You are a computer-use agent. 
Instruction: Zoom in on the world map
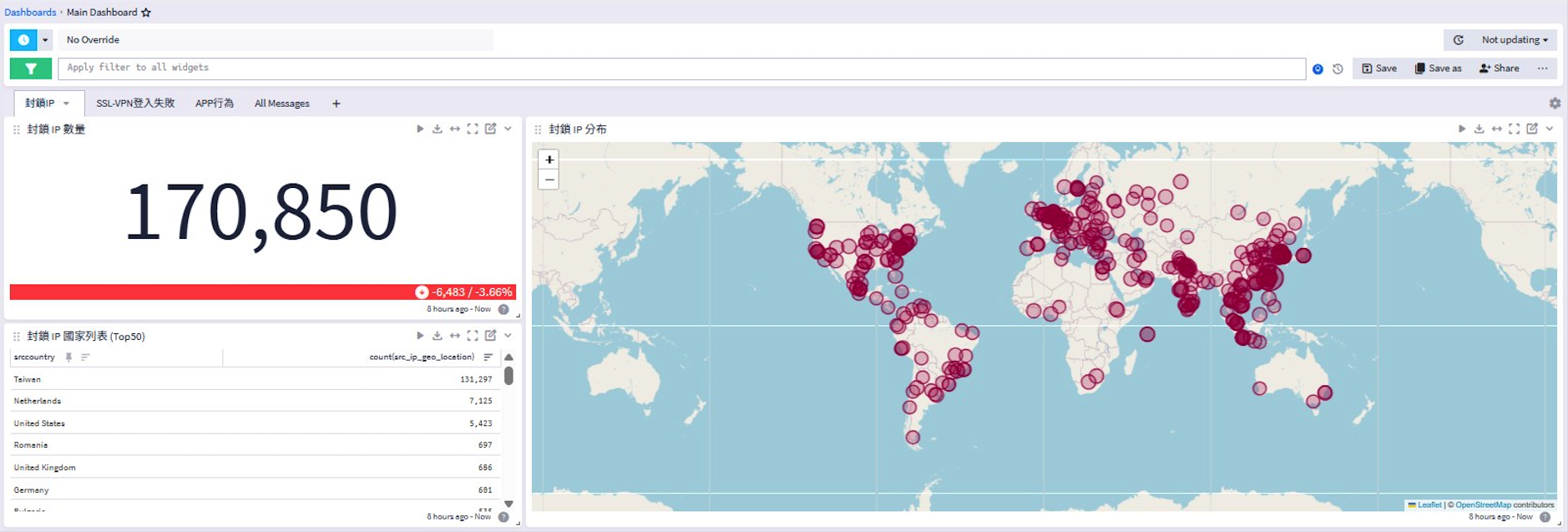[549, 160]
